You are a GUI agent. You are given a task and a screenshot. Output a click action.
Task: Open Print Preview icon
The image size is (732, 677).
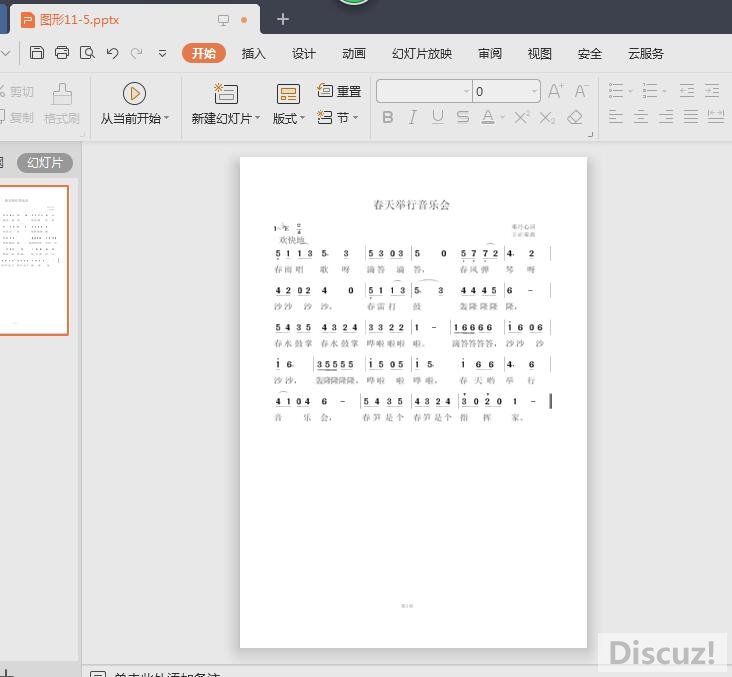(x=87, y=53)
